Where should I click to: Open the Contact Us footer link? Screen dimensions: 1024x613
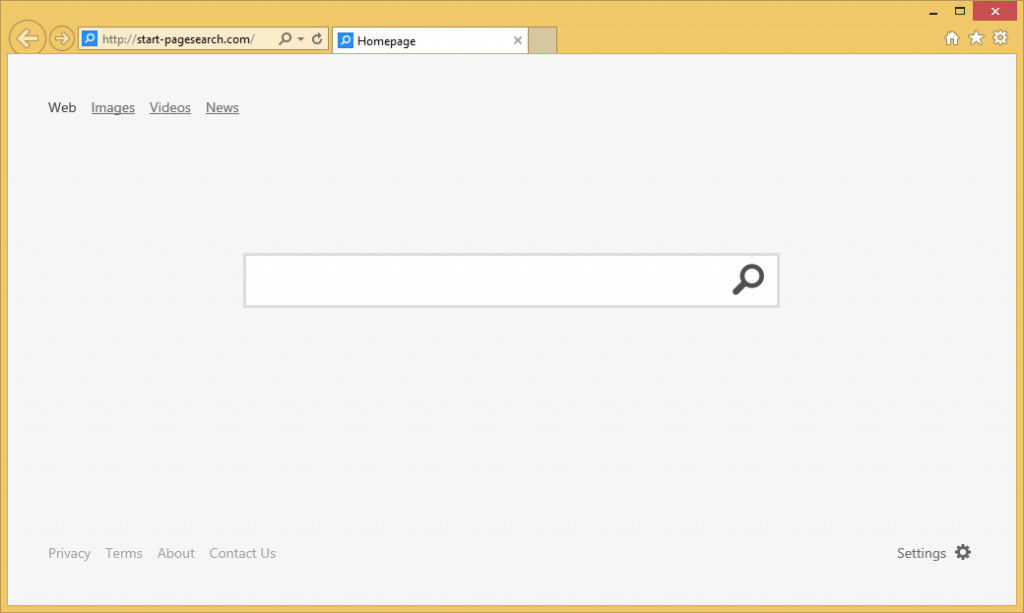(242, 553)
